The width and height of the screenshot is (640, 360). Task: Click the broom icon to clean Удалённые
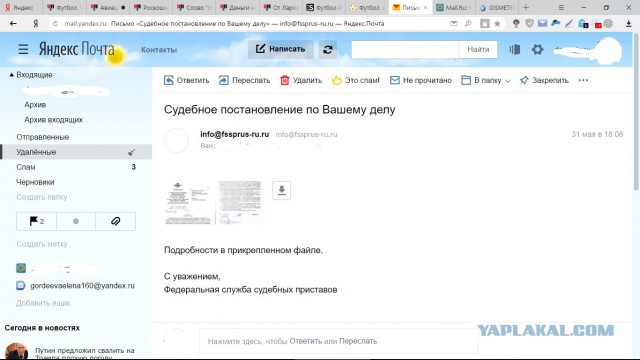tap(131, 152)
